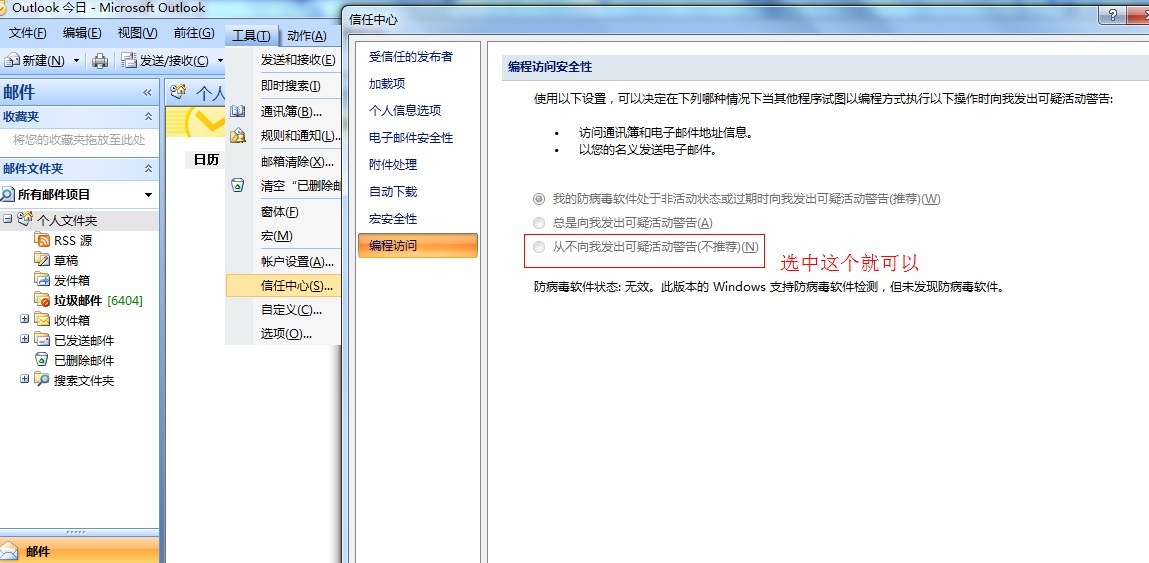Select Trust Center in Tools menu
The width and height of the screenshot is (1149, 563).
(x=284, y=285)
